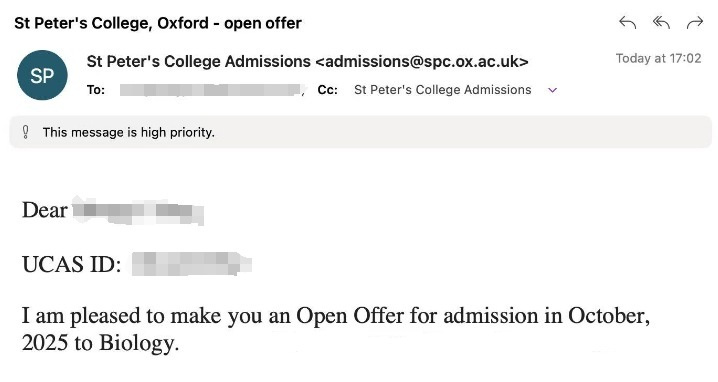The height and width of the screenshot is (382, 718).
Task: Expand the recipient list with the chevron
Action: (552, 90)
